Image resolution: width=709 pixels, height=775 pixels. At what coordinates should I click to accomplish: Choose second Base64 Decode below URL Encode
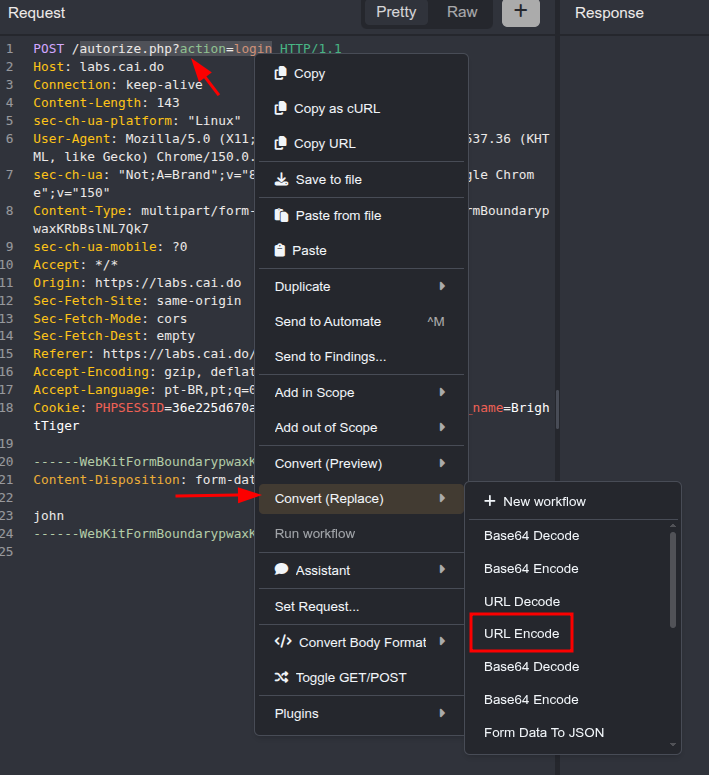point(569,667)
